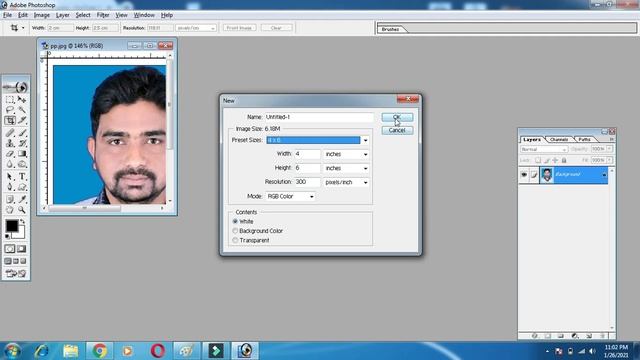Open the Image menu

[x=42, y=15]
